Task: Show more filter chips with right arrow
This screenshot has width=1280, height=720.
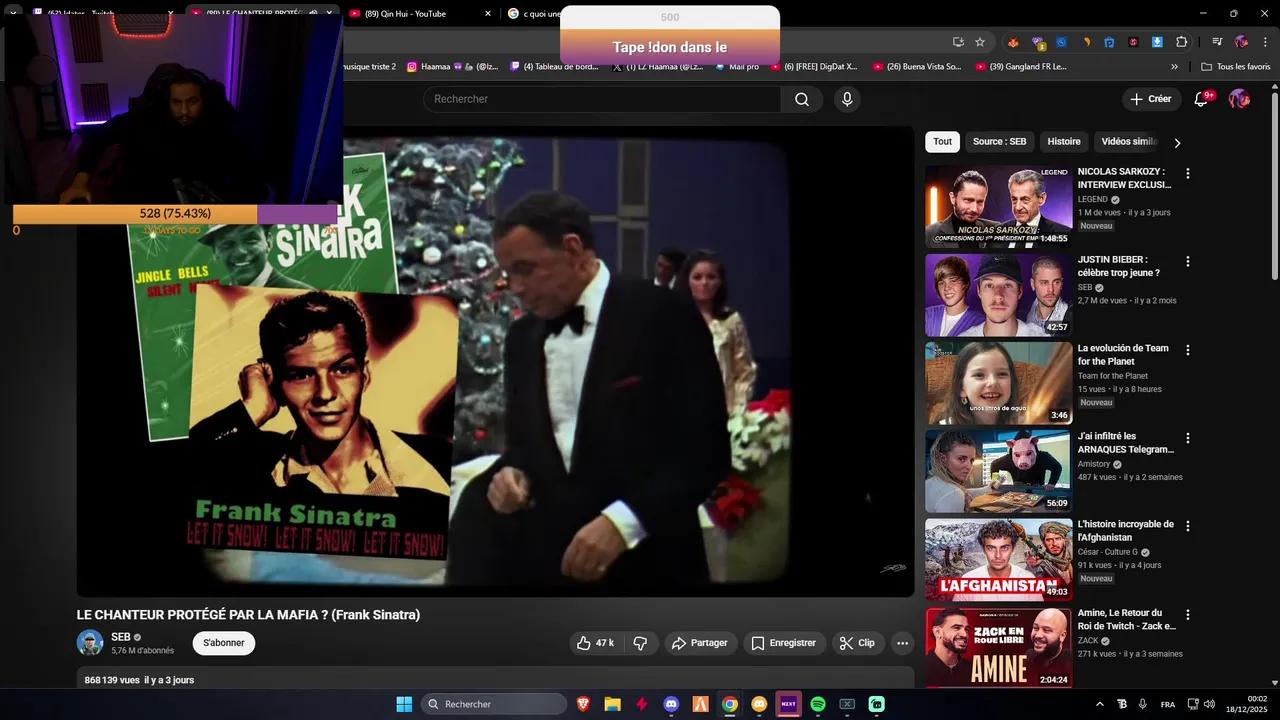Action: [1177, 143]
